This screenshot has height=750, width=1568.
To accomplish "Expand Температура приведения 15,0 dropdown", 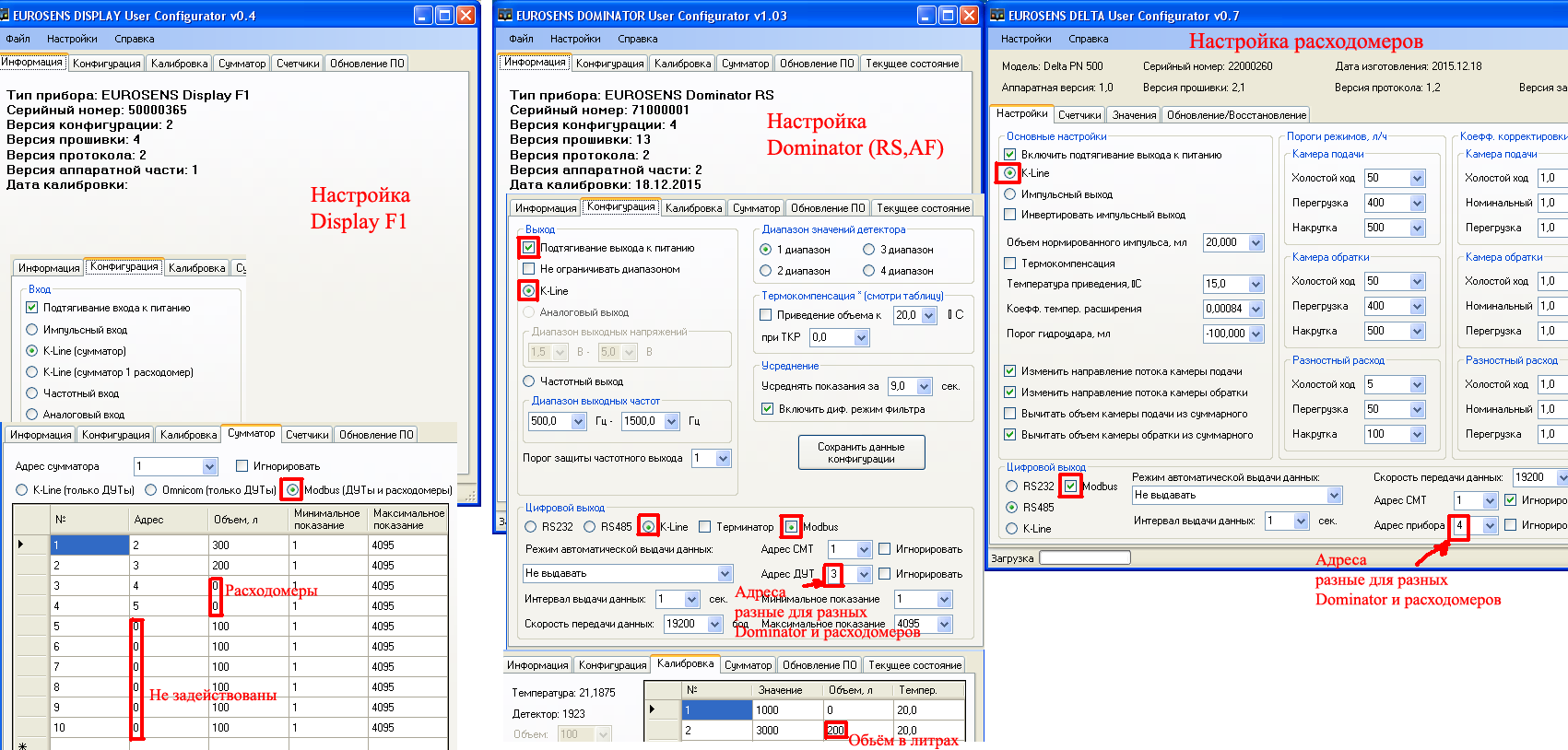I will (x=1256, y=284).
